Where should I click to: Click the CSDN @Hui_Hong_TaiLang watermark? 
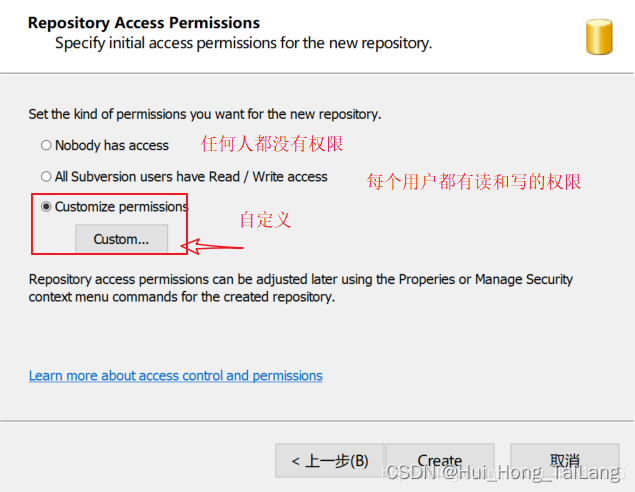503,472
